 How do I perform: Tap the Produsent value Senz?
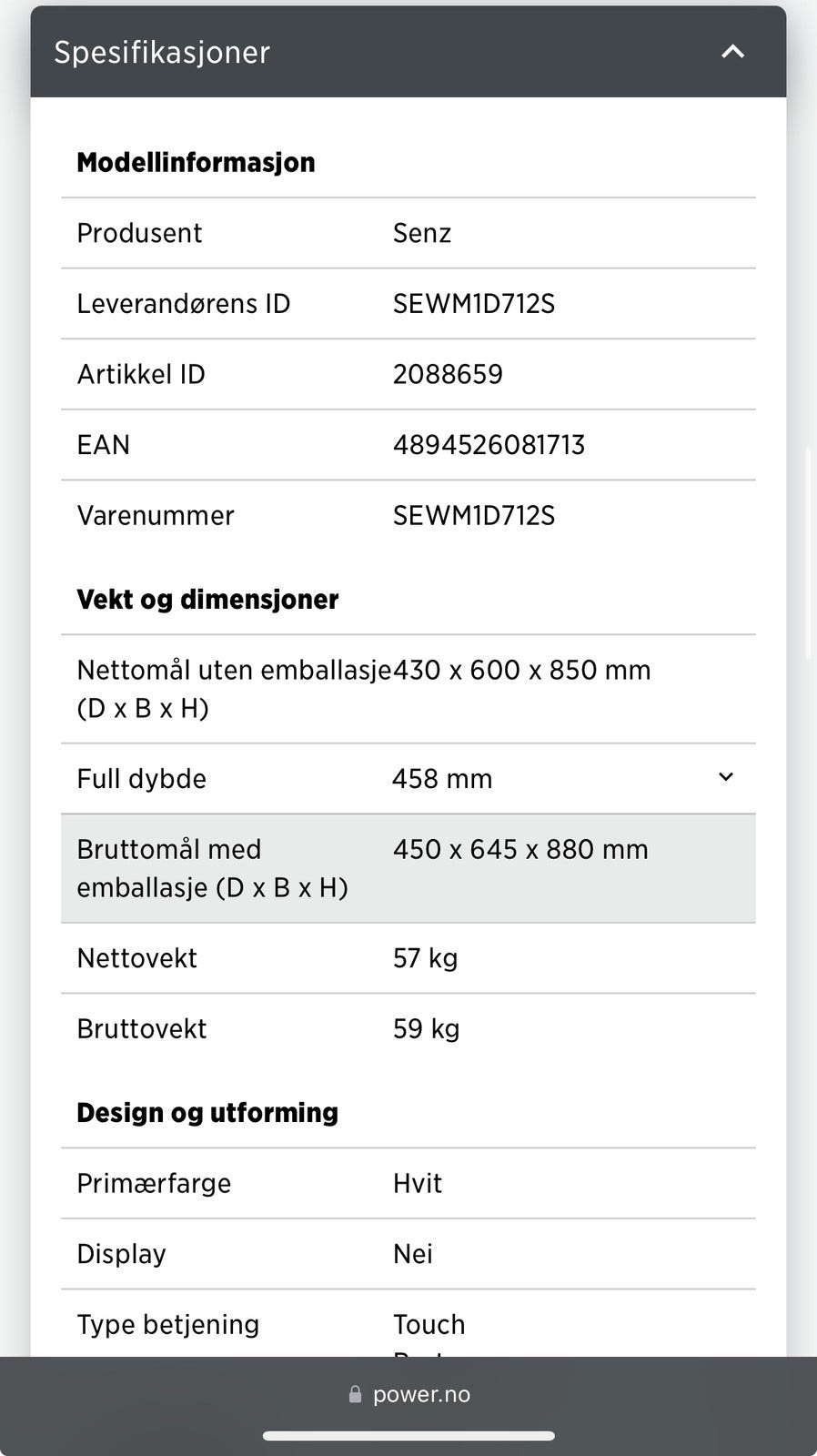(x=422, y=233)
